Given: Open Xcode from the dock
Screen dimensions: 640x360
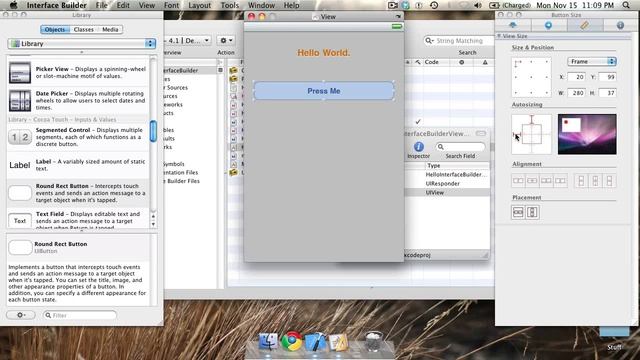Looking at the screenshot, I should pyautogui.click(x=315, y=342).
